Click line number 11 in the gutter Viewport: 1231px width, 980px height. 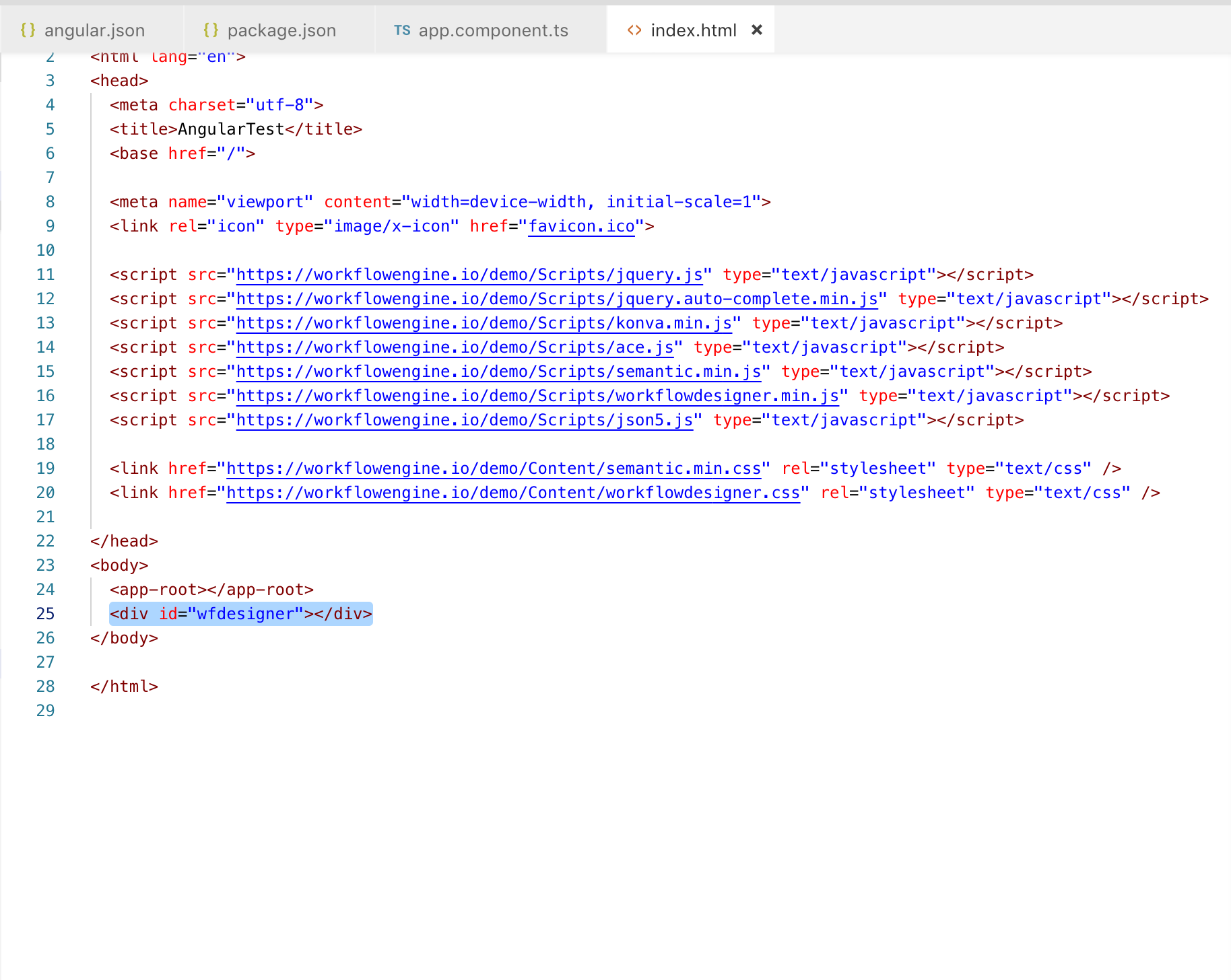pyautogui.click(x=45, y=275)
